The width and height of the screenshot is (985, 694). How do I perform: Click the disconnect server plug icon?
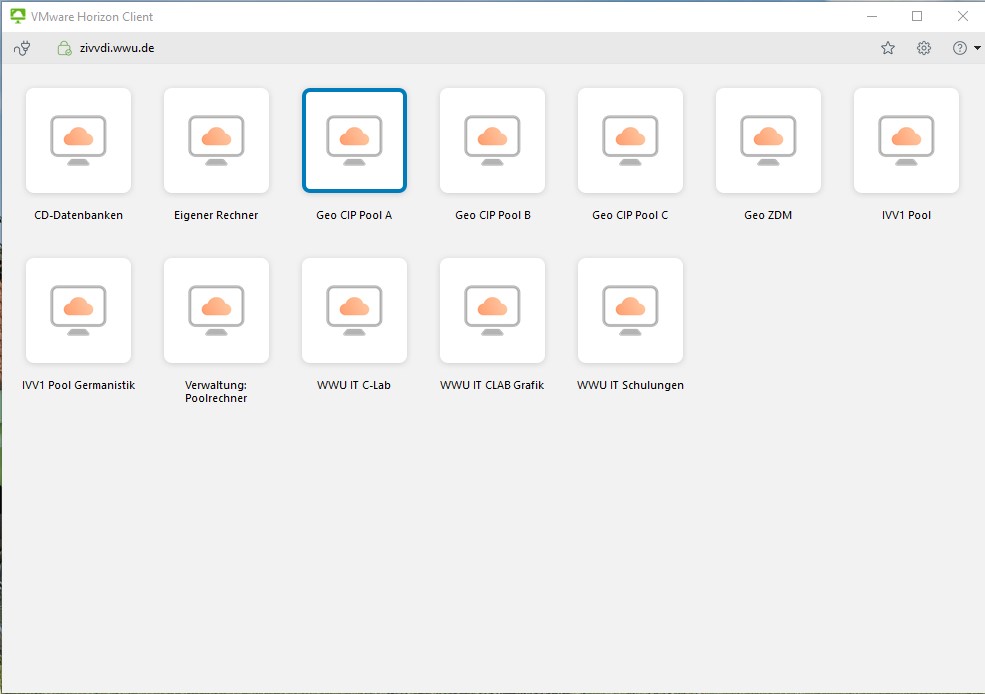pos(22,48)
